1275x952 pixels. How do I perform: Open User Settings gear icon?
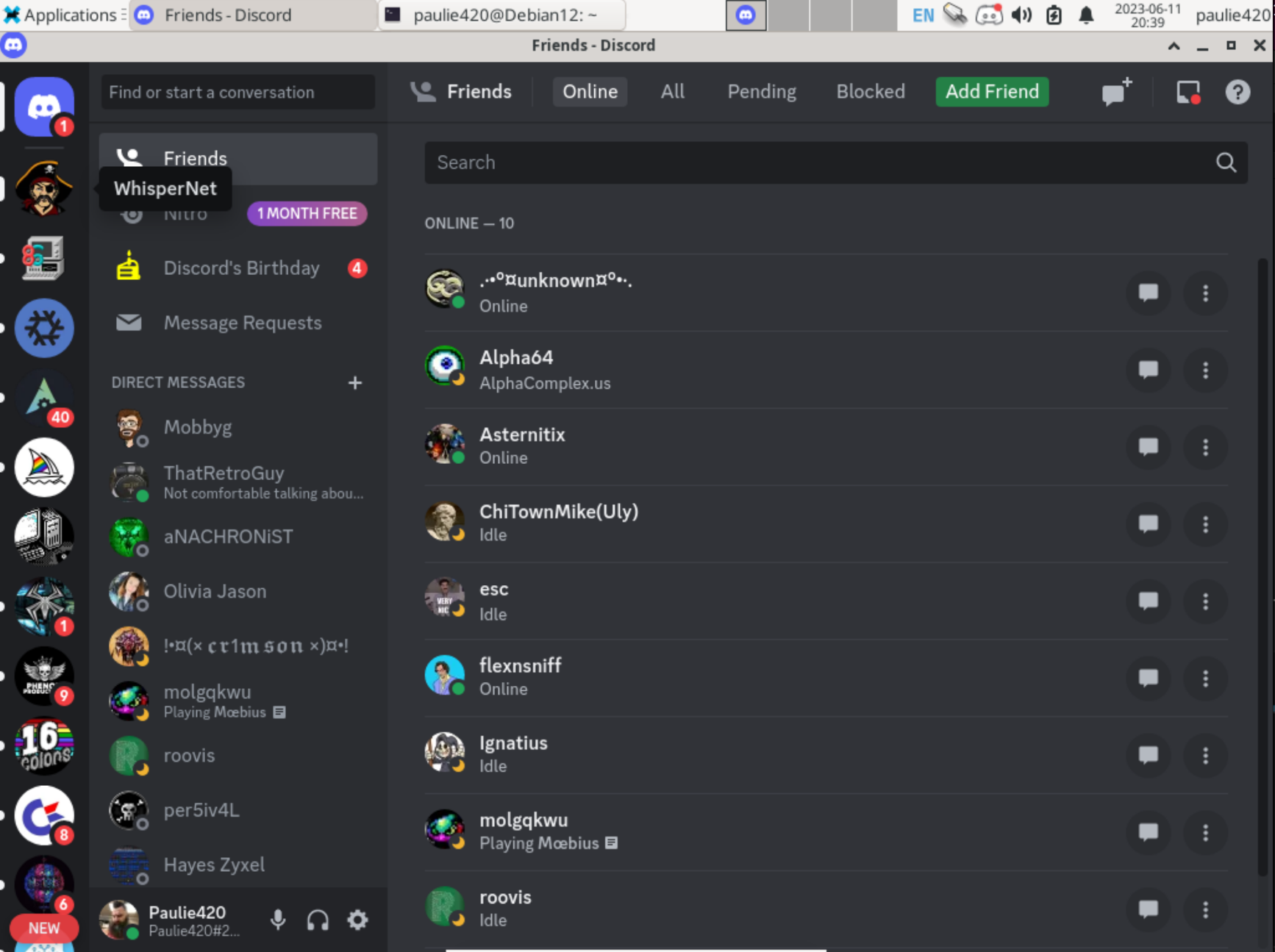click(357, 920)
